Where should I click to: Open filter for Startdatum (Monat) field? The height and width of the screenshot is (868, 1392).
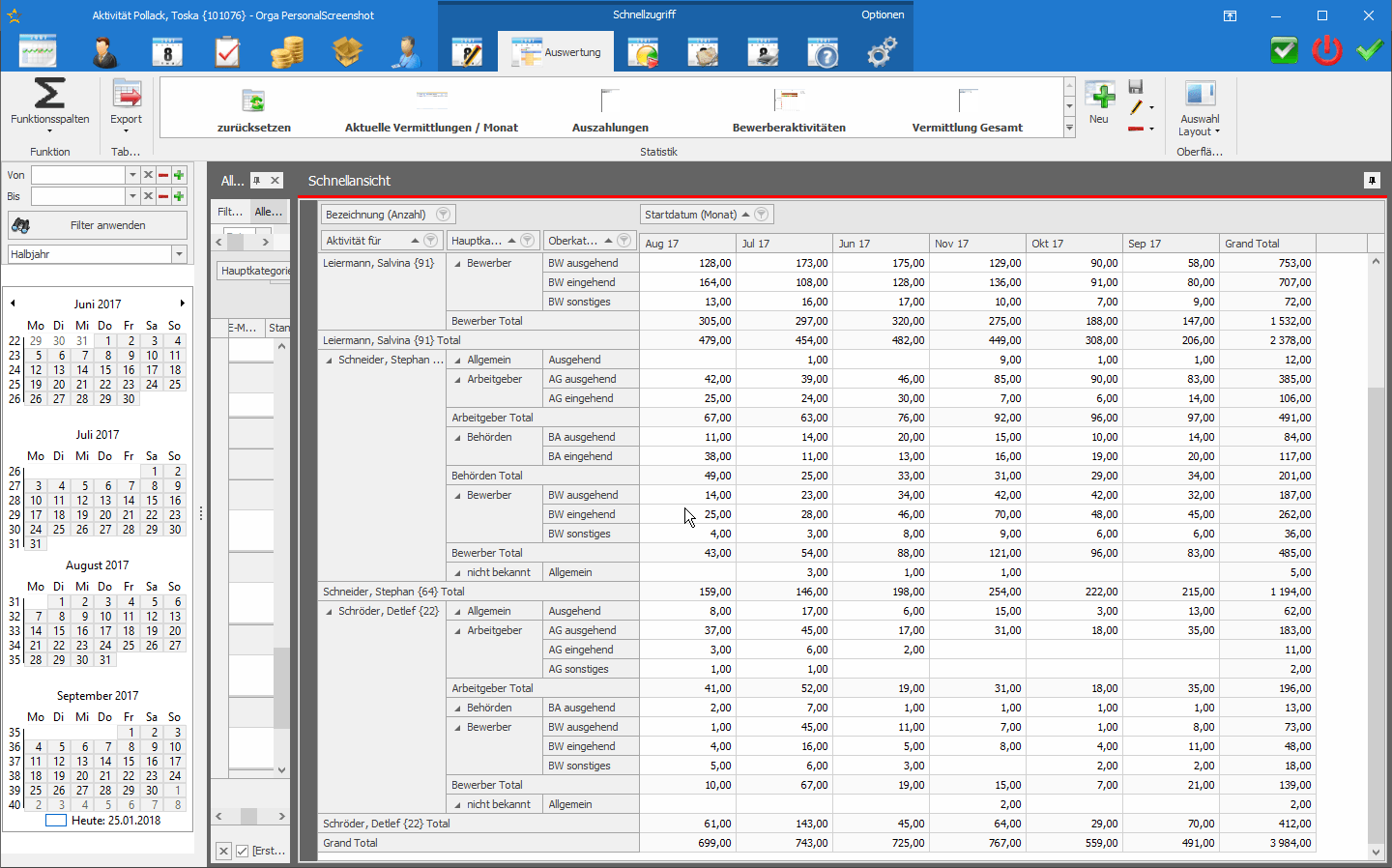point(762,215)
